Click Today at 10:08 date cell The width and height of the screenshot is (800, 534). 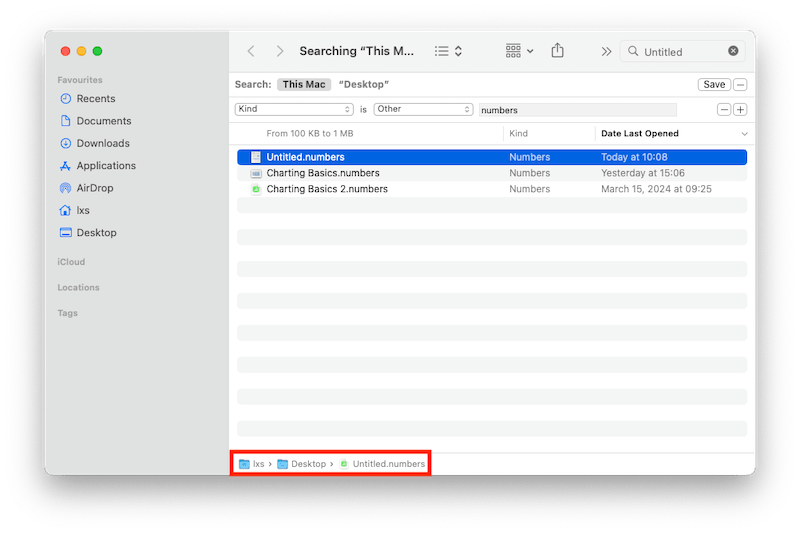pyautogui.click(x=634, y=157)
